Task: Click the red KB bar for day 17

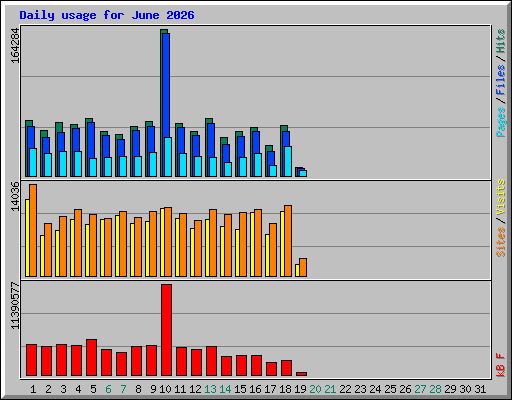Action: click(271, 369)
